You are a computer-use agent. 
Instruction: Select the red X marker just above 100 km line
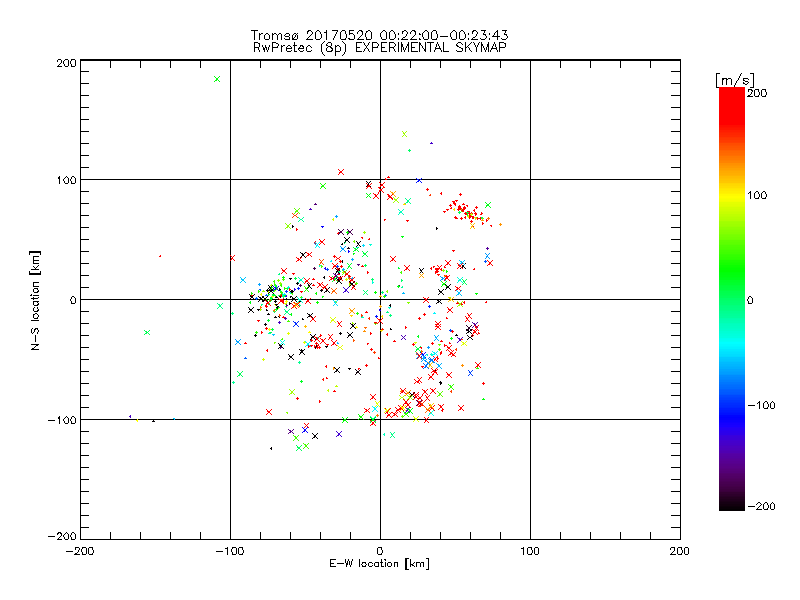tap(341, 172)
